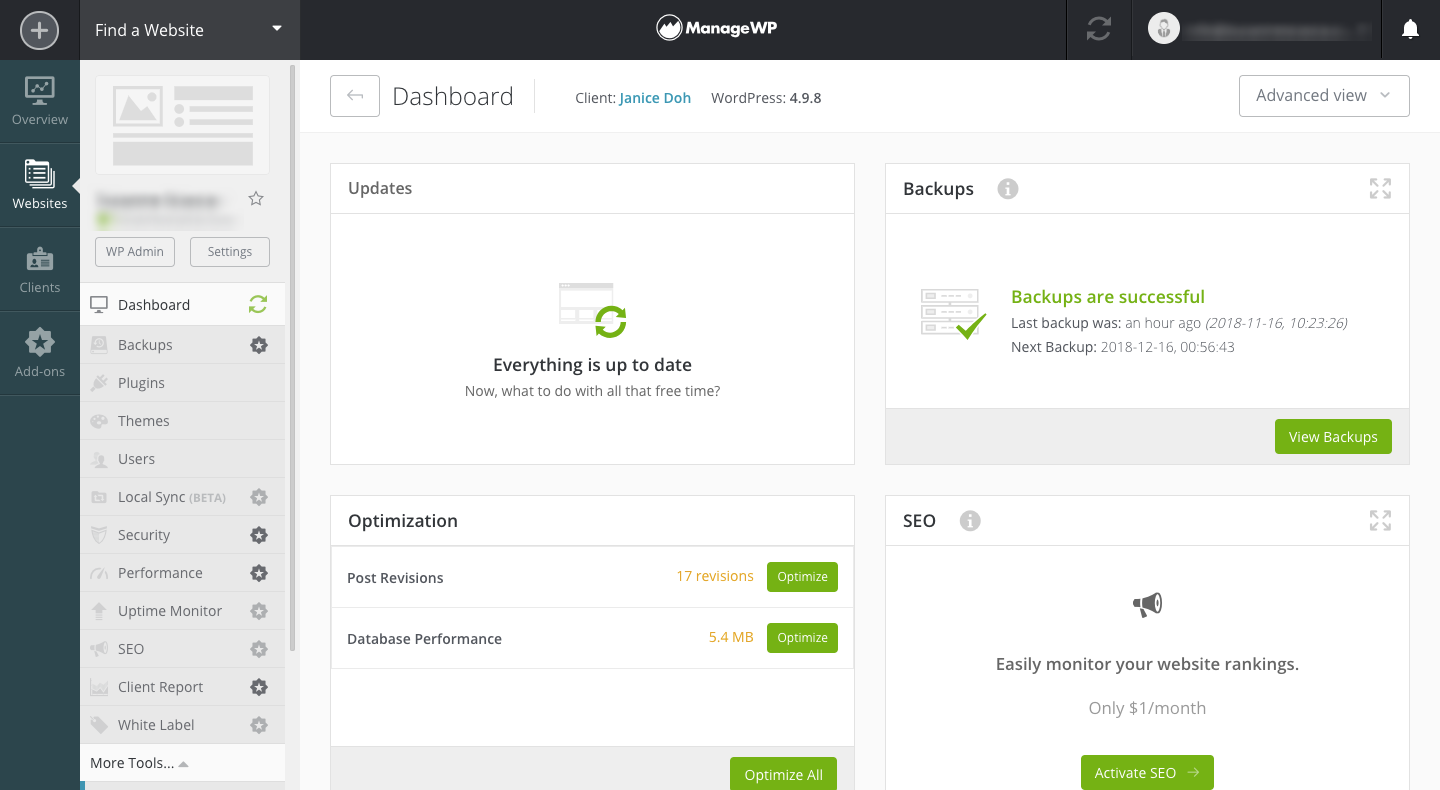Open the notifications bell
This screenshot has height=790, width=1440.
1410,30
